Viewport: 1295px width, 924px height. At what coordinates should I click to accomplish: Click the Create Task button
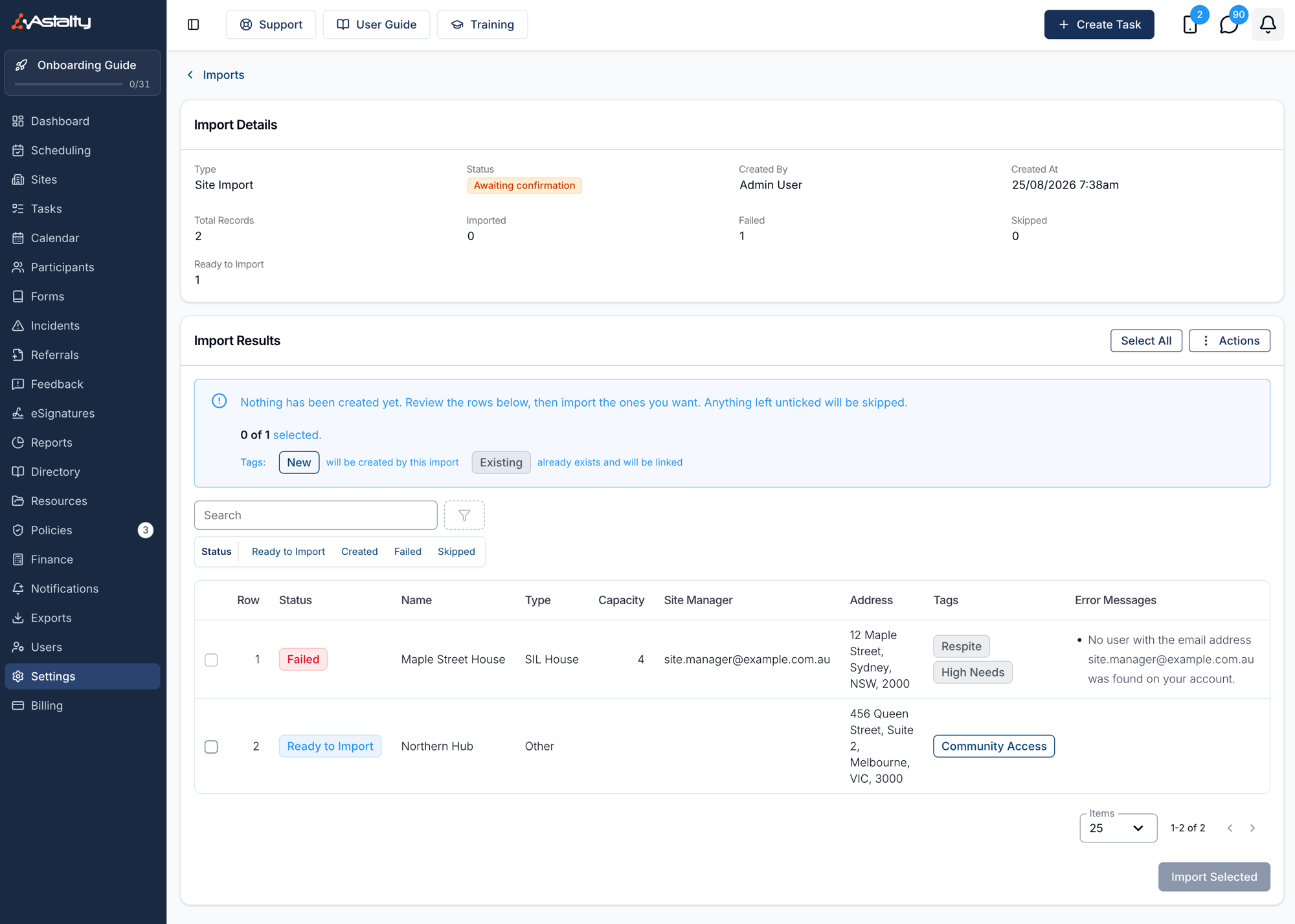click(x=1099, y=25)
